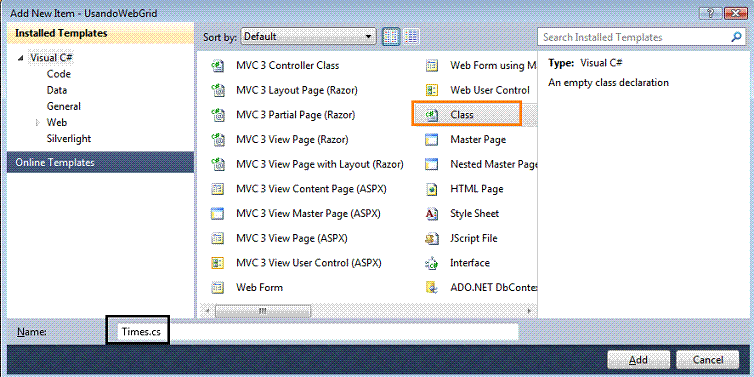Select the Interface label
This screenshot has width=754, height=377.
tap(470, 263)
